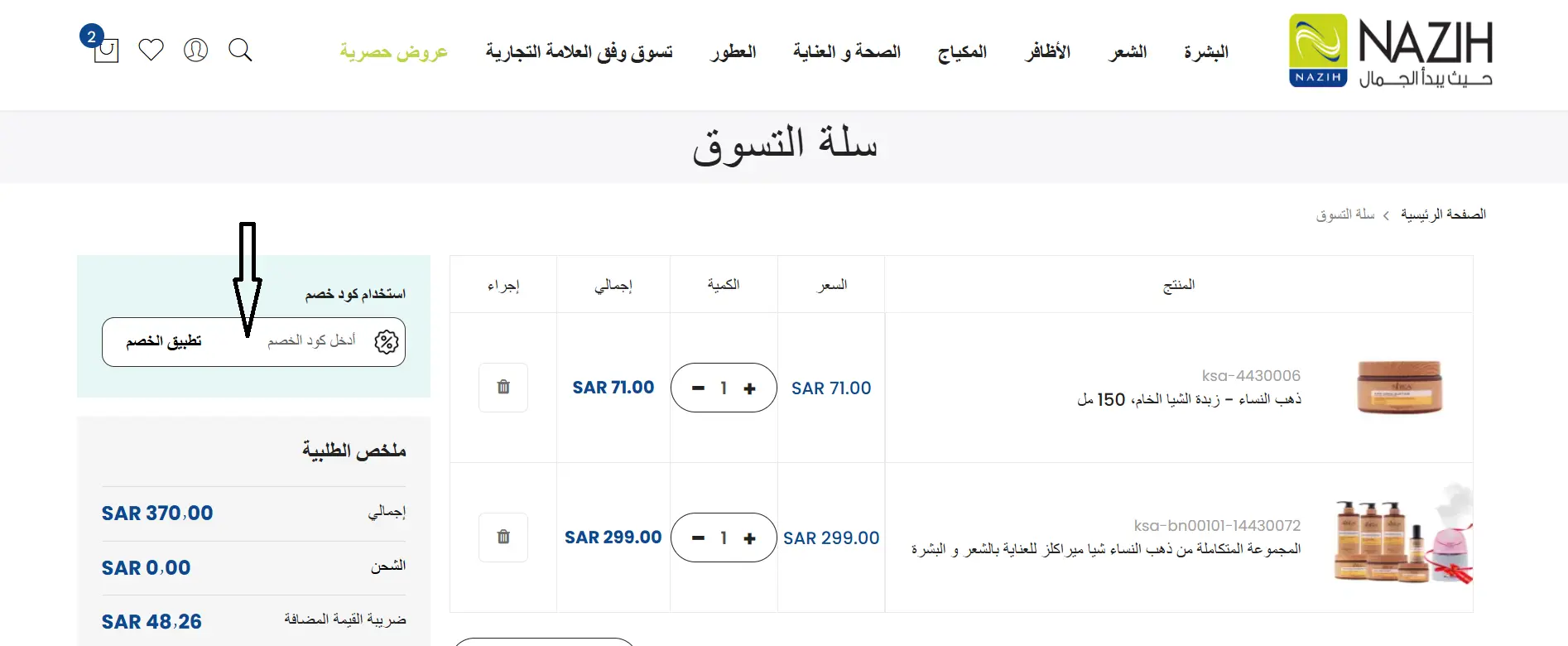Open the shopping cart icon with badge
This screenshot has height=646, width=1568.
[104, 48]
